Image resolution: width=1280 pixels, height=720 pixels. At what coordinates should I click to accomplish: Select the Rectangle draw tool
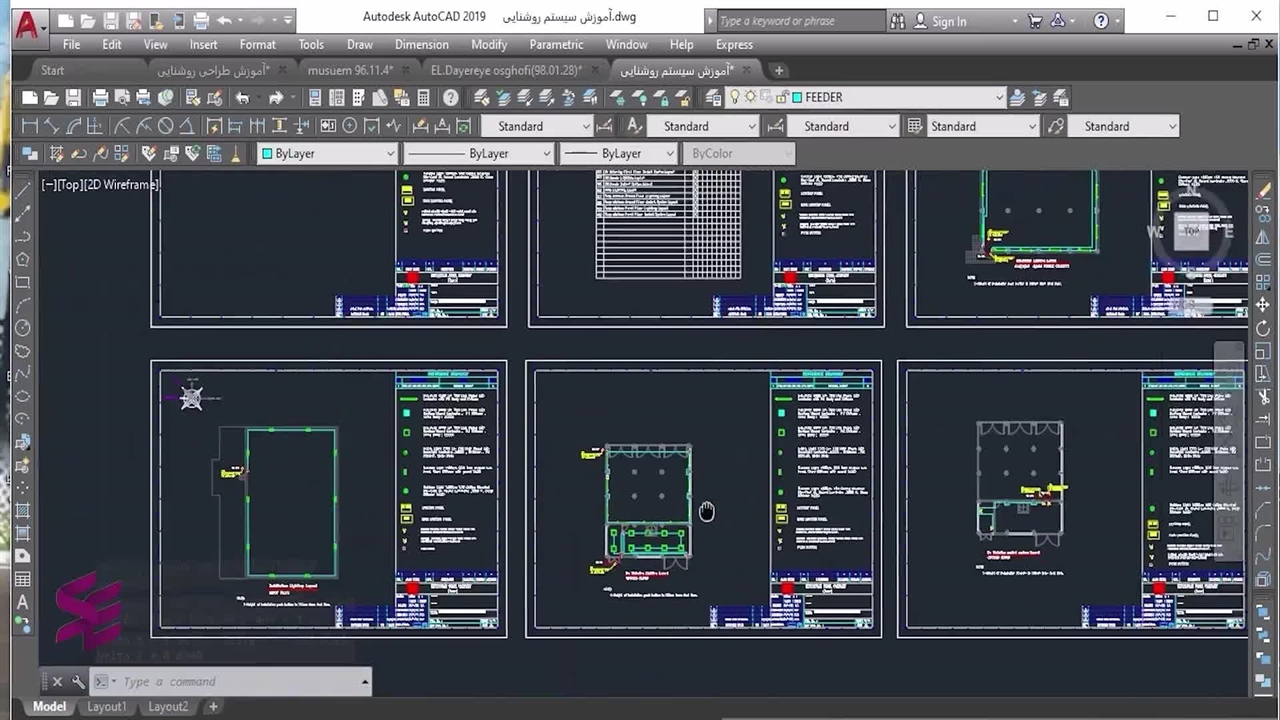coord(22,282)
